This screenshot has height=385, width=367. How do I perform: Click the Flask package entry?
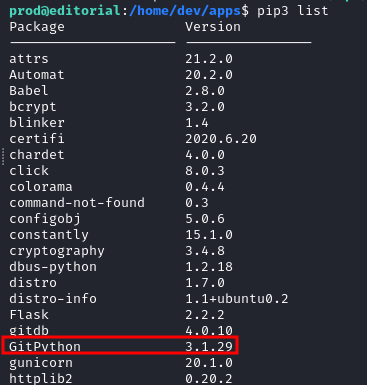[29, 315]
